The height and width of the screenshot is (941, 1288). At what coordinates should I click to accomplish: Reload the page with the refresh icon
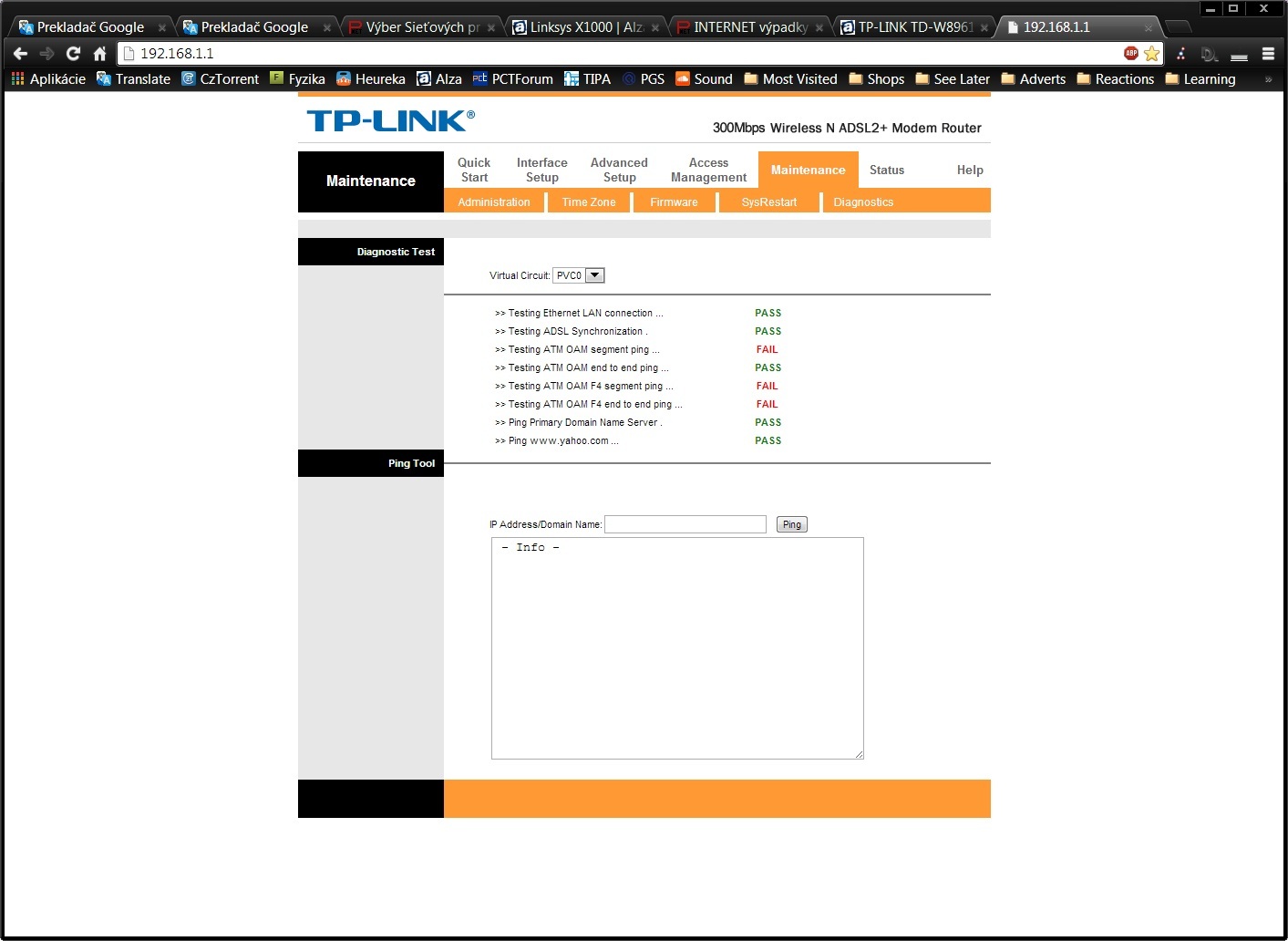pos(74,54)
